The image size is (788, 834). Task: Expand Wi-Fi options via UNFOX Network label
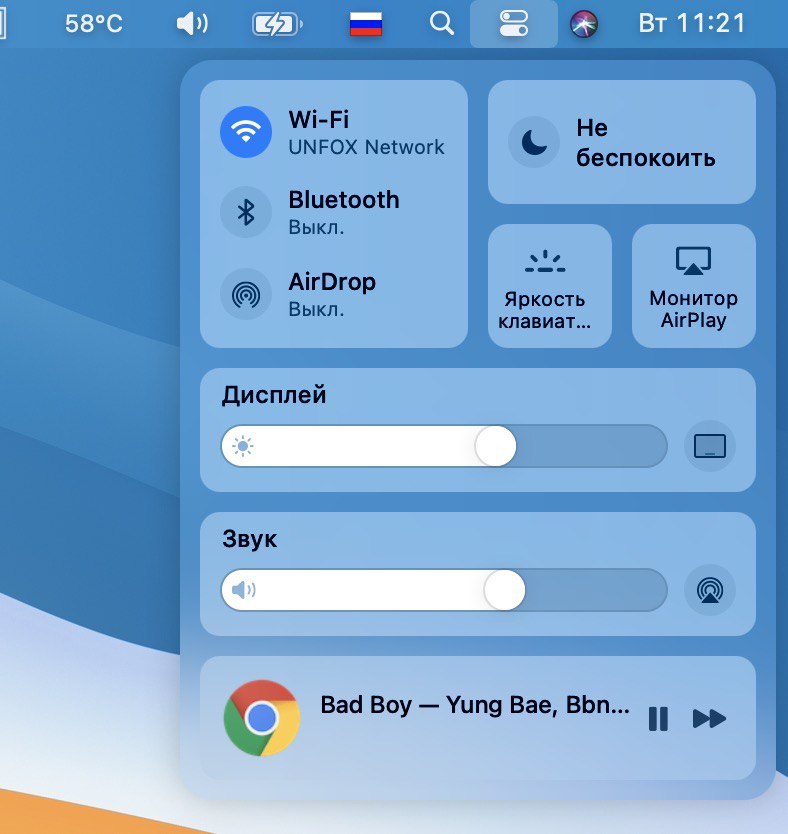366,147
